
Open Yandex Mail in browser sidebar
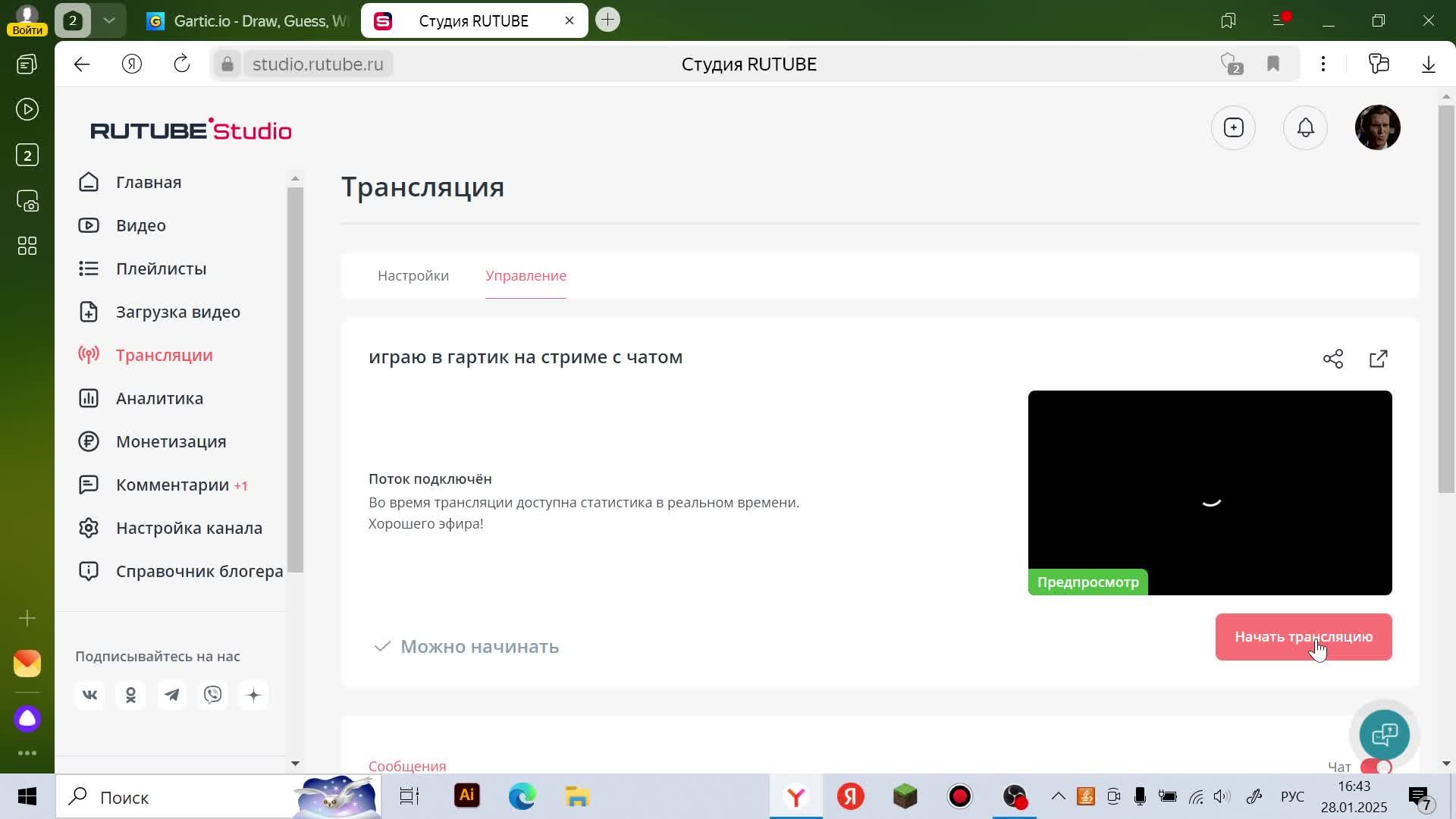point(27,664)
